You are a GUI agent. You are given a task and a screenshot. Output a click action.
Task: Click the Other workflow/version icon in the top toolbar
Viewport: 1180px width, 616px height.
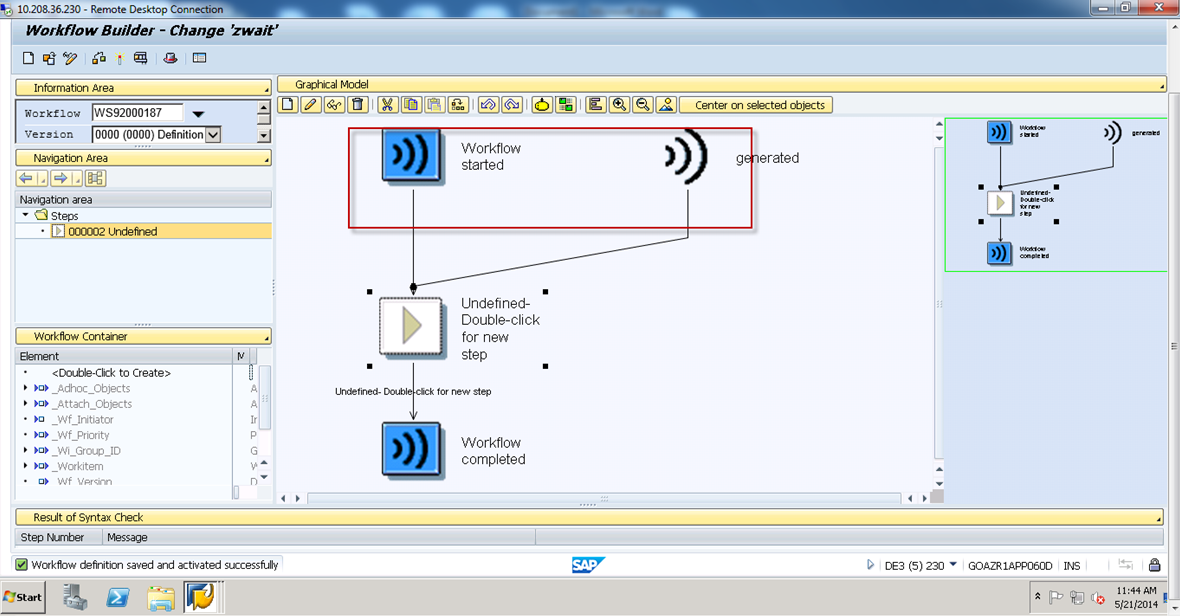click(x=49, y=58)
